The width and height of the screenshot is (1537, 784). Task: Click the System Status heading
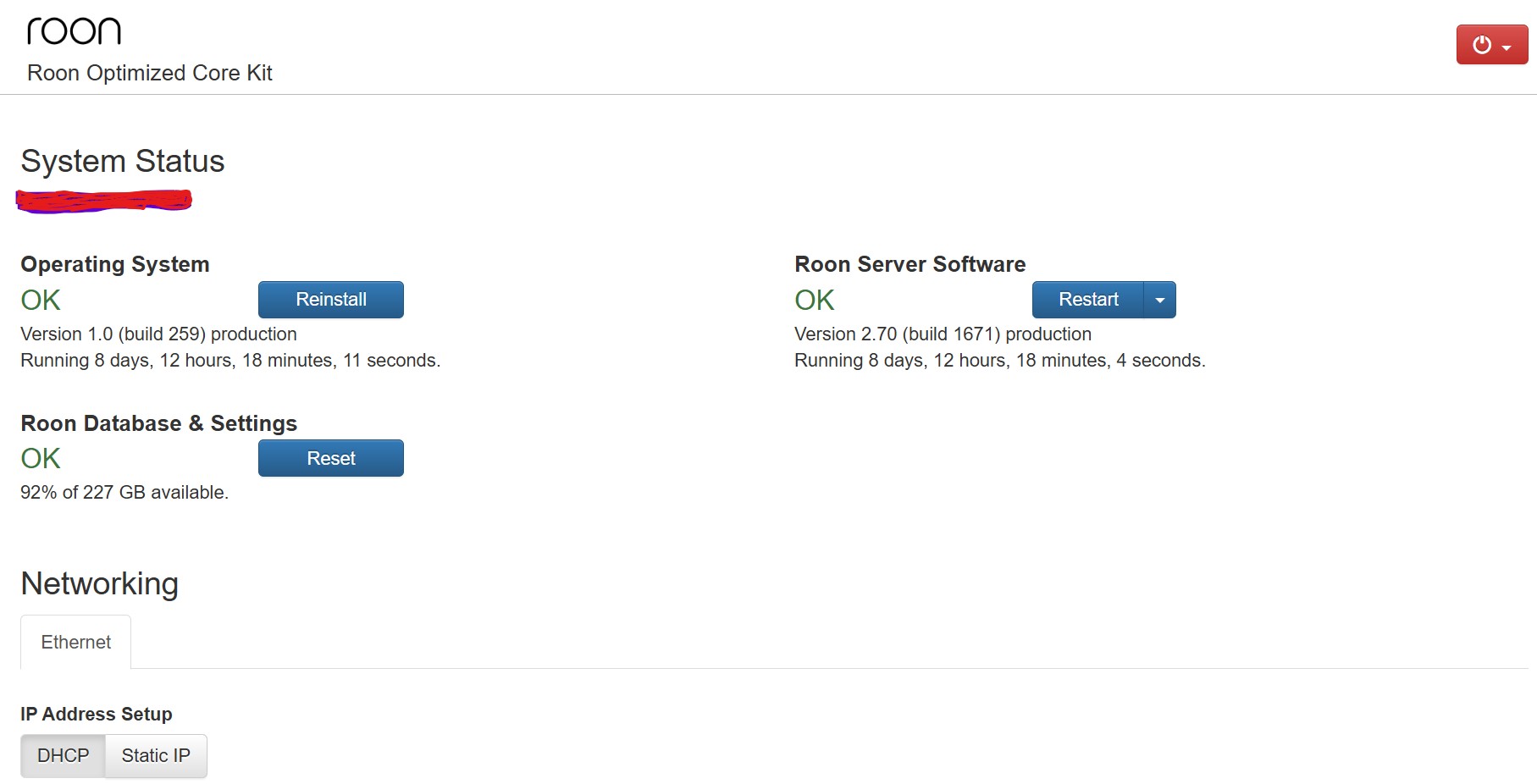click(123, 161)
